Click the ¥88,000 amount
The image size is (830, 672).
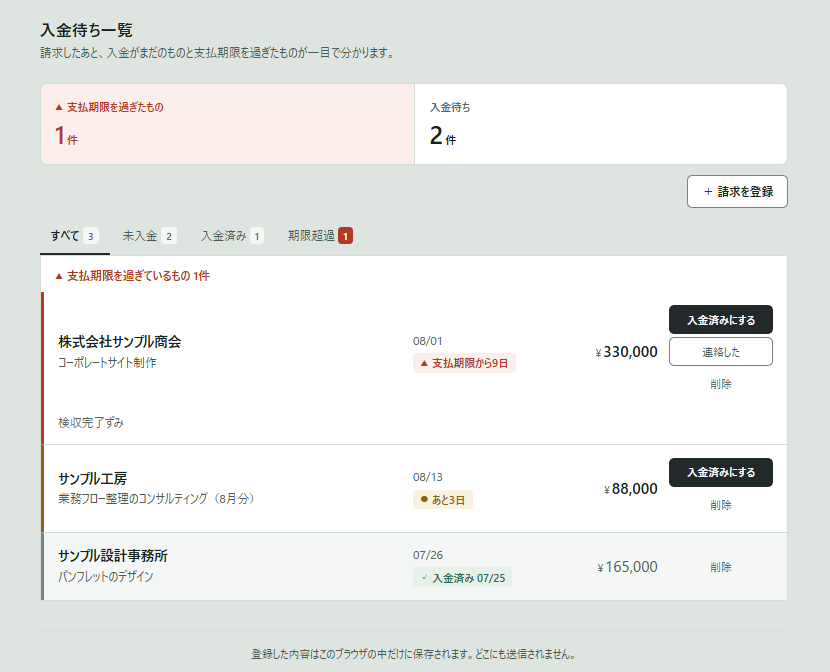pos(630,489)
